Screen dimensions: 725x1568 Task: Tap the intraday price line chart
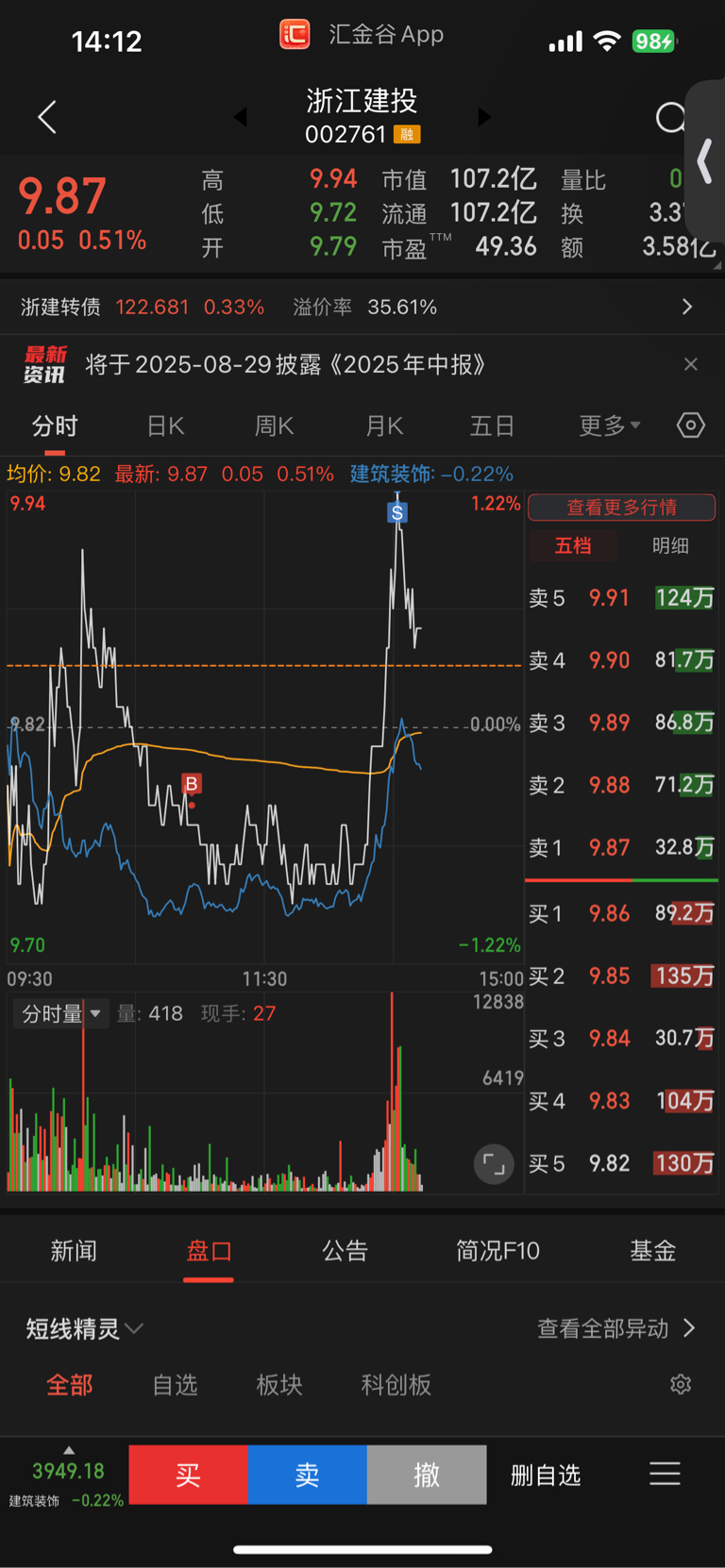(264, 726)
